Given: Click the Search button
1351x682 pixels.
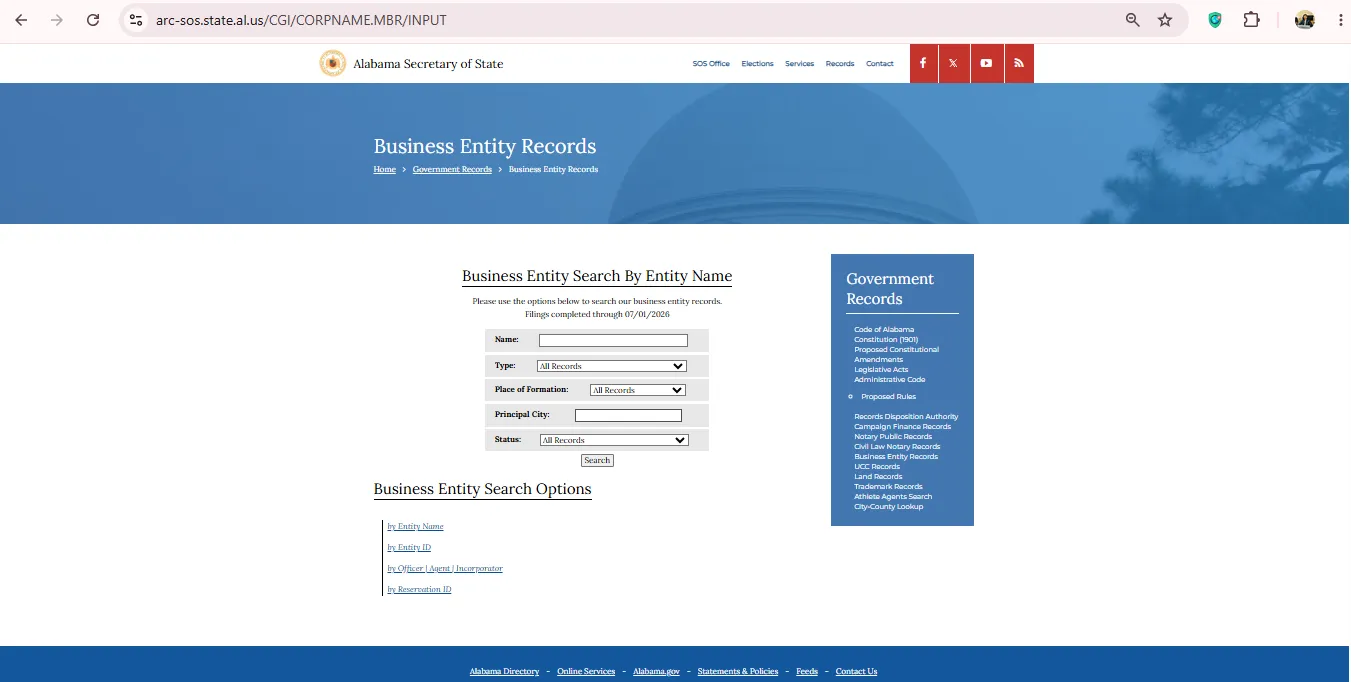Looking at the screenshot, I should (597, 460).
